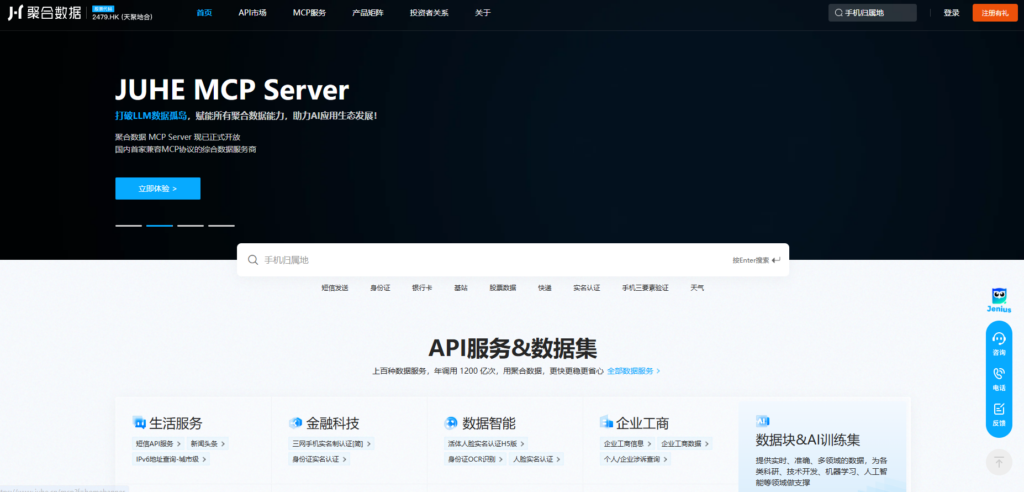The height and width of the screenshot is (492, 1024).
Task: Open the API市场 menu item
Action: [252, 13]
